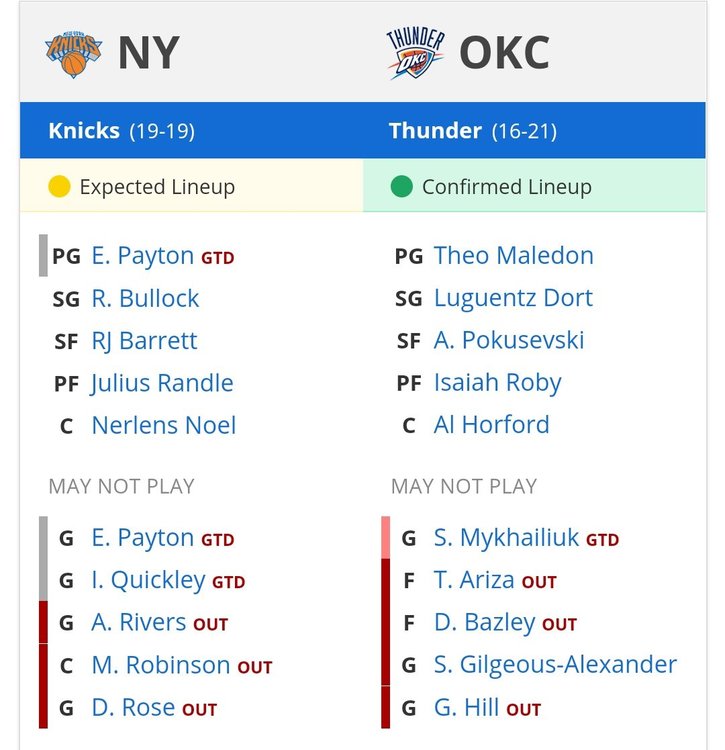Image resolution: width=725 pixels, height=750 pixels.
Task: Open Theo Maledon's player page
Action: tap(513, 255)
